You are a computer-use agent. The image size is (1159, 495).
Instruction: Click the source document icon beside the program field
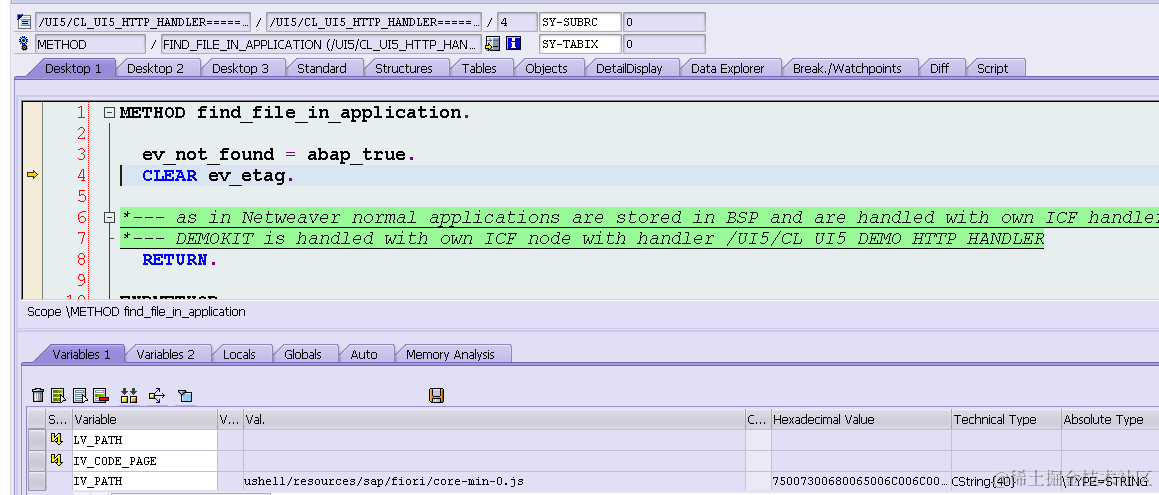[x=23, y=21]
